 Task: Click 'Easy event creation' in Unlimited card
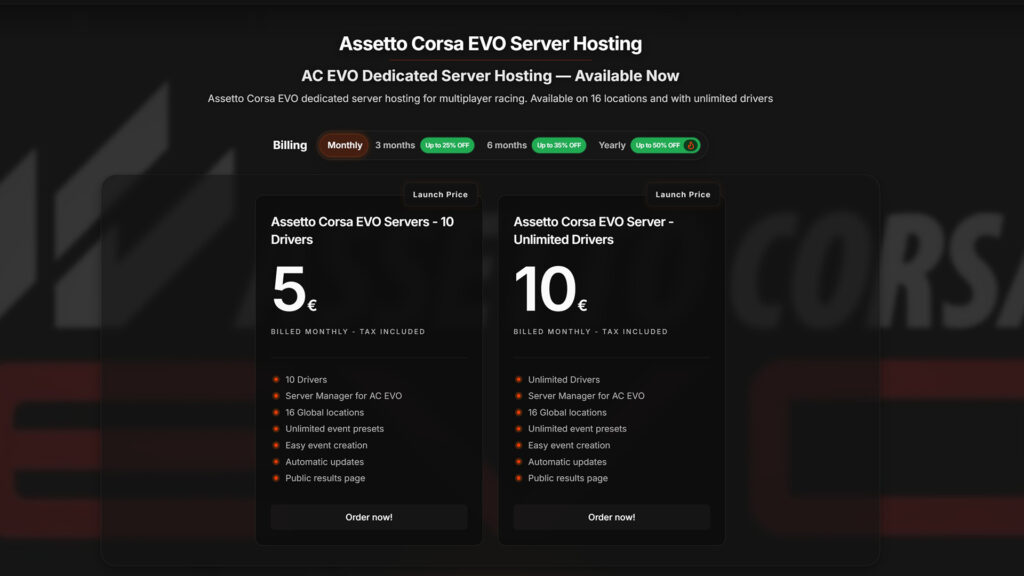pos(569,445)
